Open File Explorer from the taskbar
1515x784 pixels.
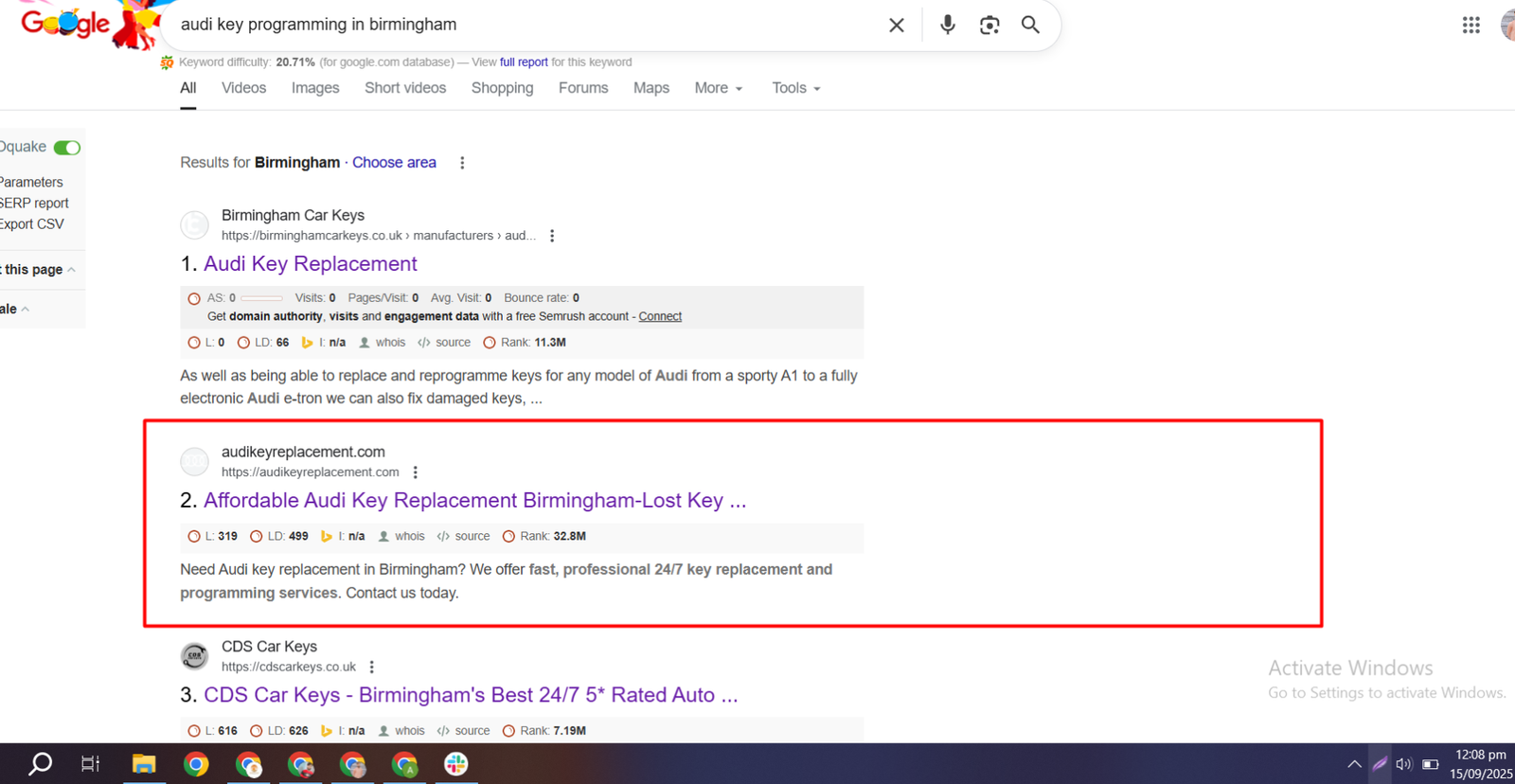pyautogui.click(x=144, y=764)
